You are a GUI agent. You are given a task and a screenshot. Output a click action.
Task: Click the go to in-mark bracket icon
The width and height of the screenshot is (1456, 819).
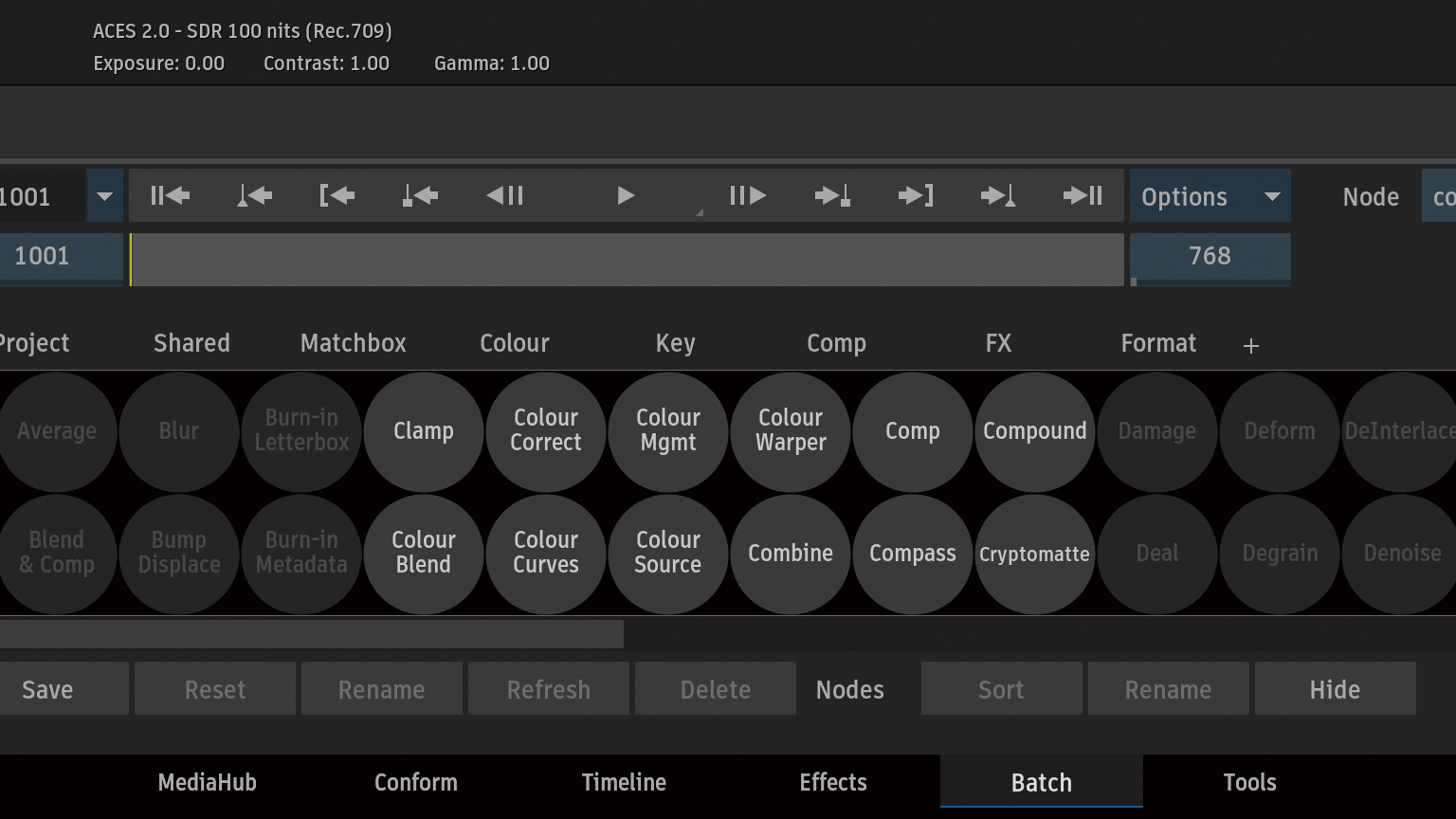point(337,196)
